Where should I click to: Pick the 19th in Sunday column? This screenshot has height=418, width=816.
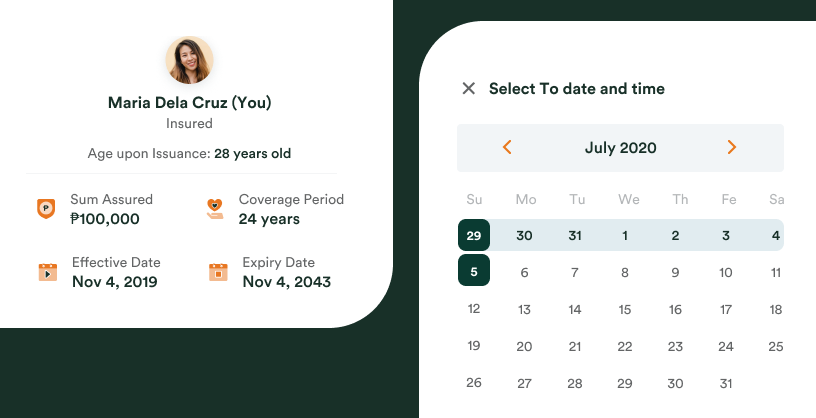[474, 346]
